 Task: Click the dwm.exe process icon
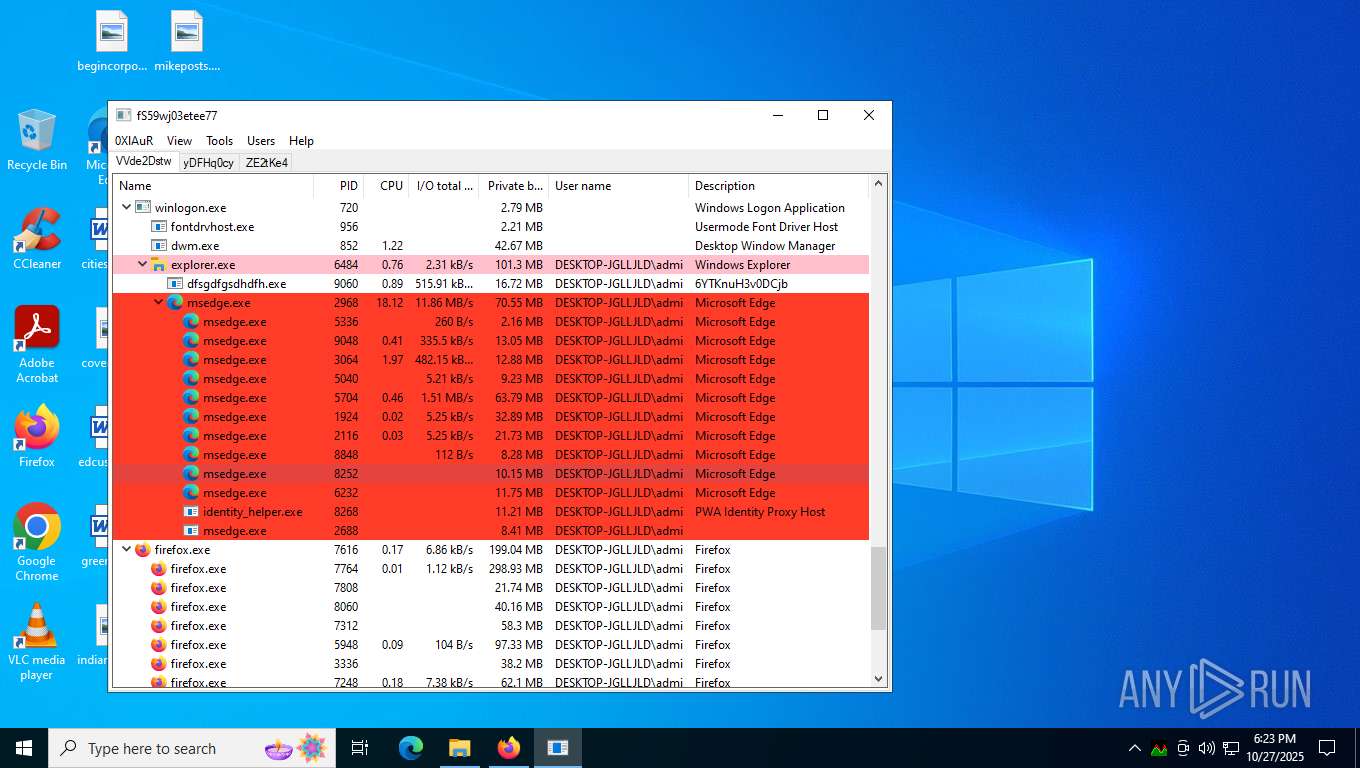tap(159, 246)
